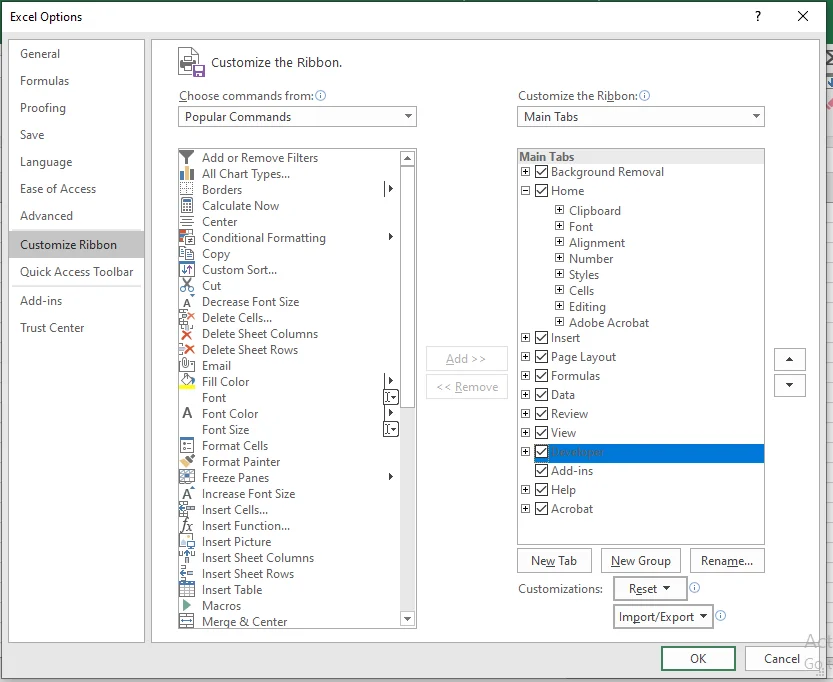The width and height of the screenshot is (833, 682).
Task: Select the Increase Font Size icon
Action: [x=186, y=493]
